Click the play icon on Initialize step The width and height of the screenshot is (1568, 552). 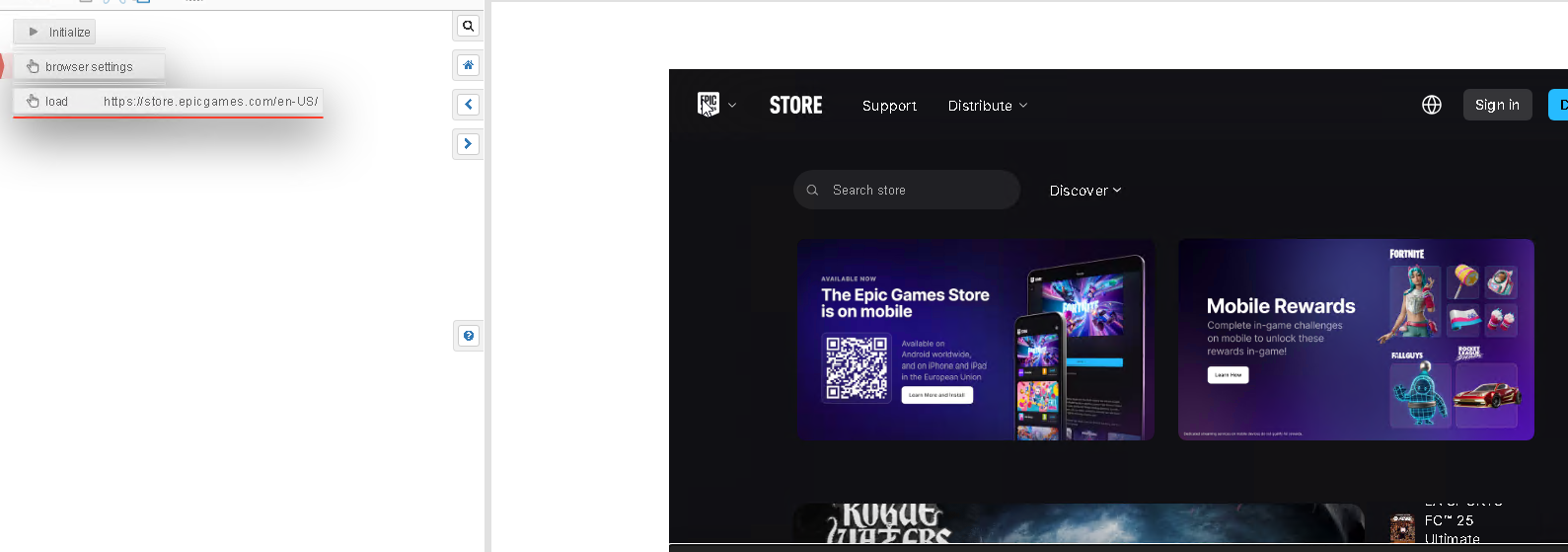click(x=34, y=32)
